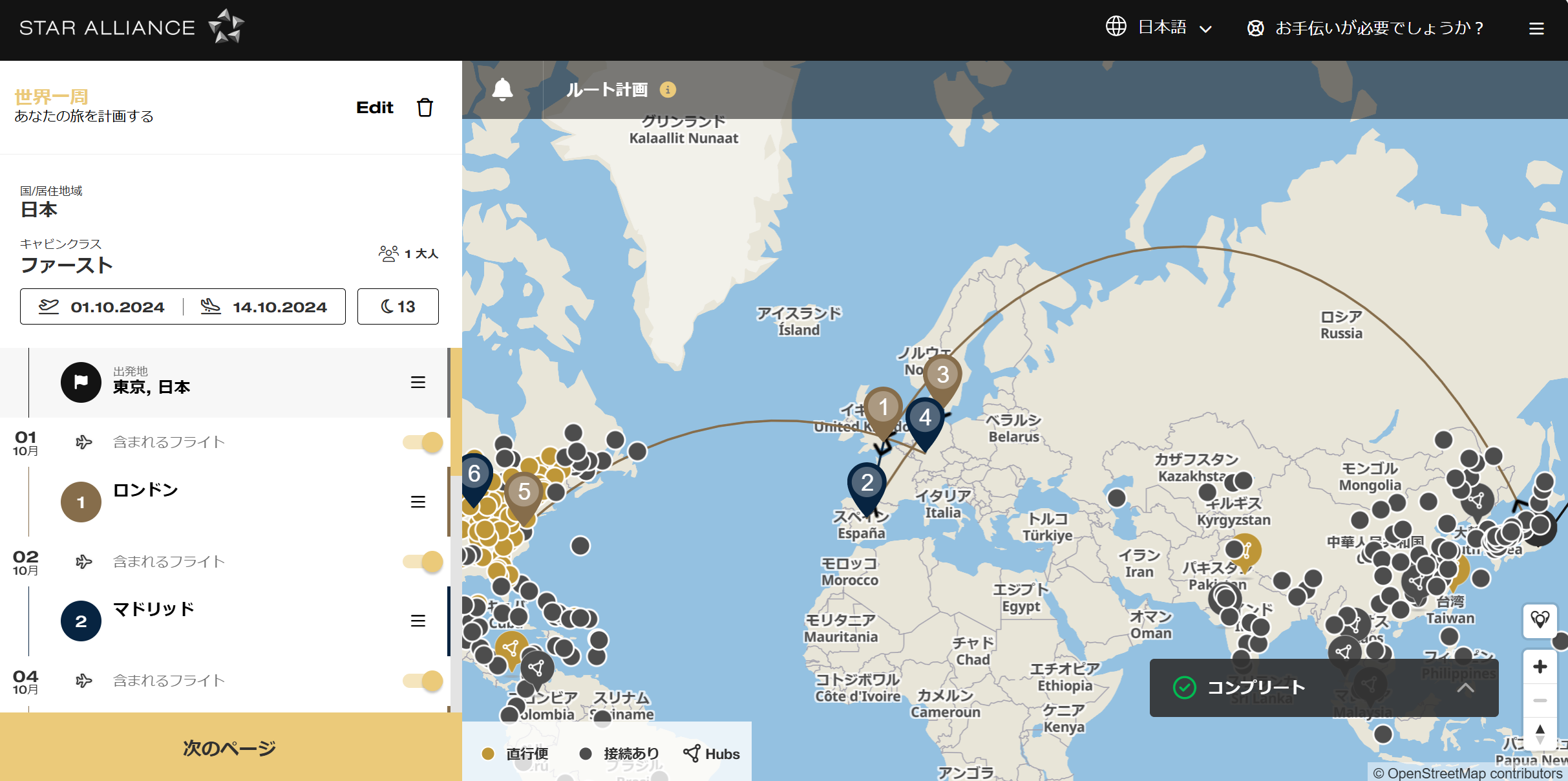Click map pin number 1
The image size is (1568, 781).
pyautogui.click(x=883, y=409)
